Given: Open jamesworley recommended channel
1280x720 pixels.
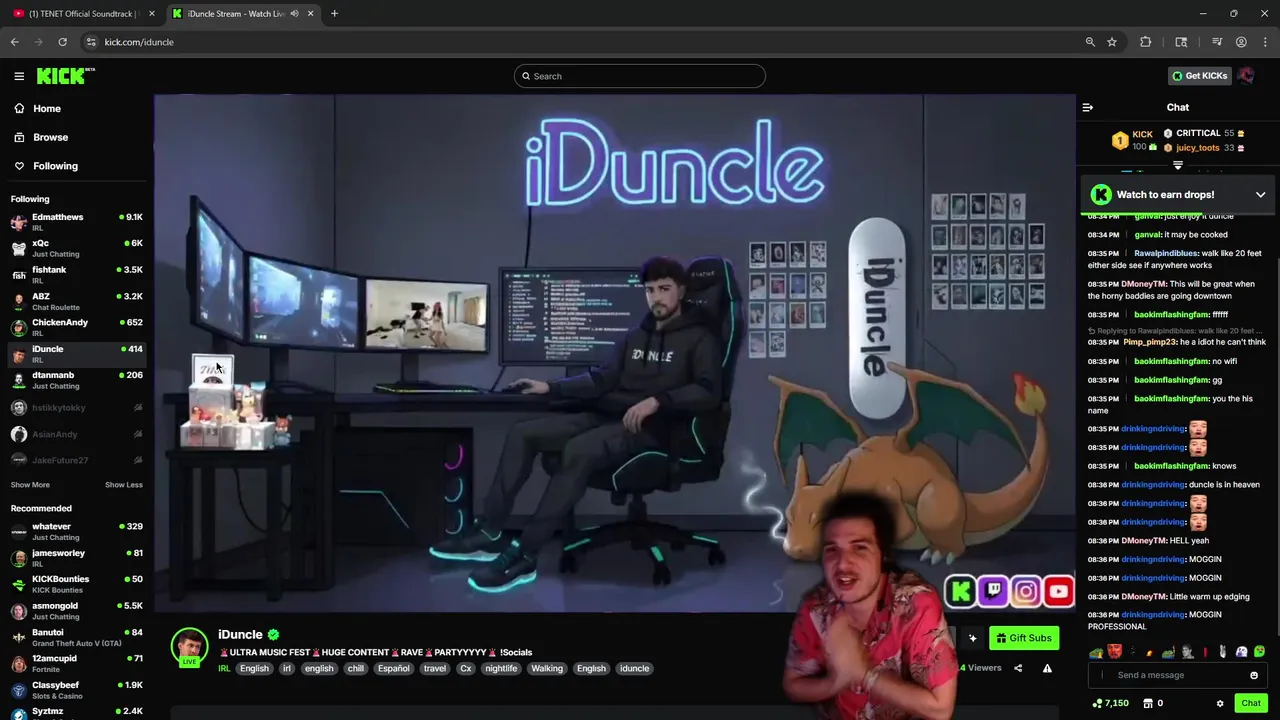Looking at the screenshot, I should (x=76, y=557).
